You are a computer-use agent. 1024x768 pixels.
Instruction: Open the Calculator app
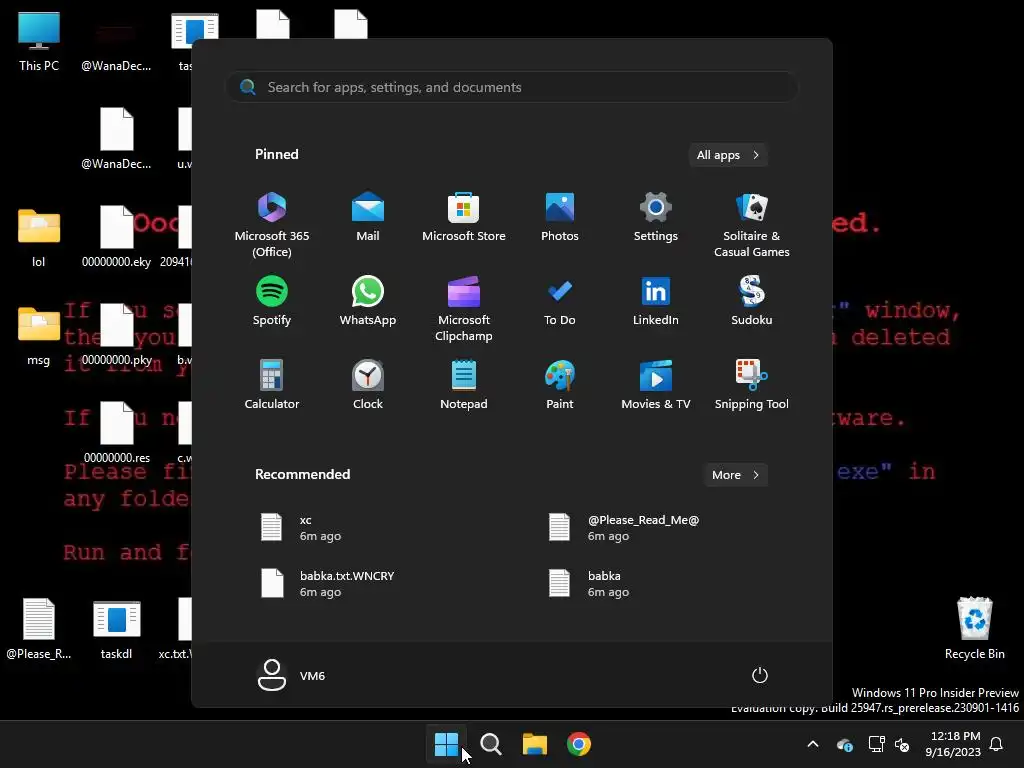[x=272, y=385]
